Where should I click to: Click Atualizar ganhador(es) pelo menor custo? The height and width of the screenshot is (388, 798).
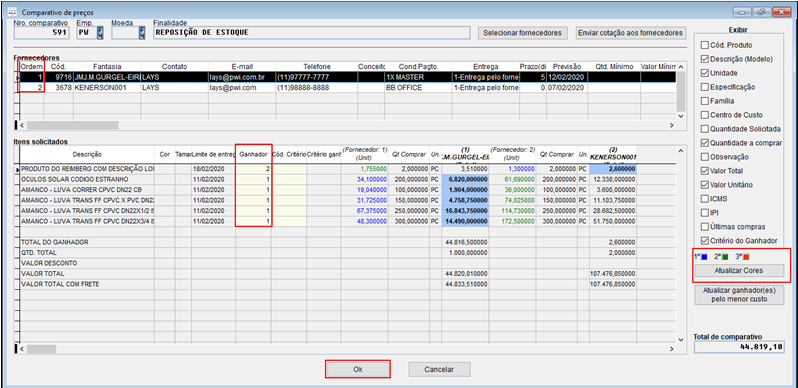(739, 295)
